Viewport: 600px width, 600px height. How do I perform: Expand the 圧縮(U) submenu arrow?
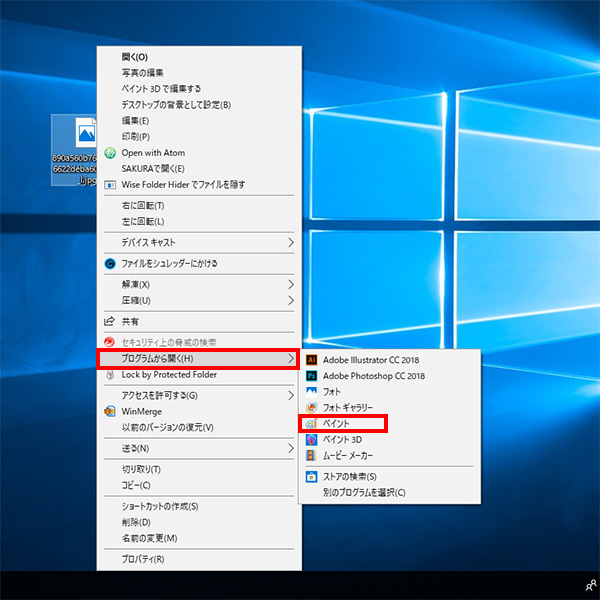tap(291, 300)
